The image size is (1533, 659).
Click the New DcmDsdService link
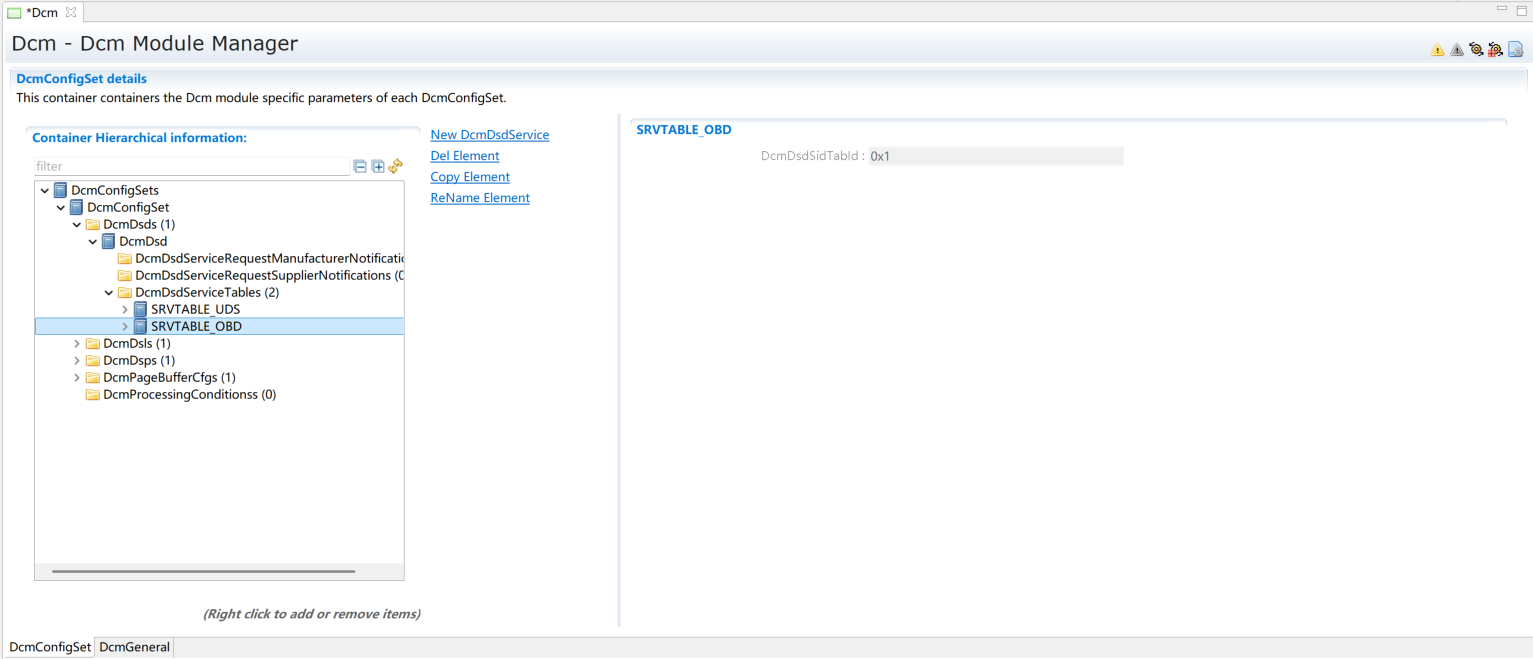coord(489,135)
